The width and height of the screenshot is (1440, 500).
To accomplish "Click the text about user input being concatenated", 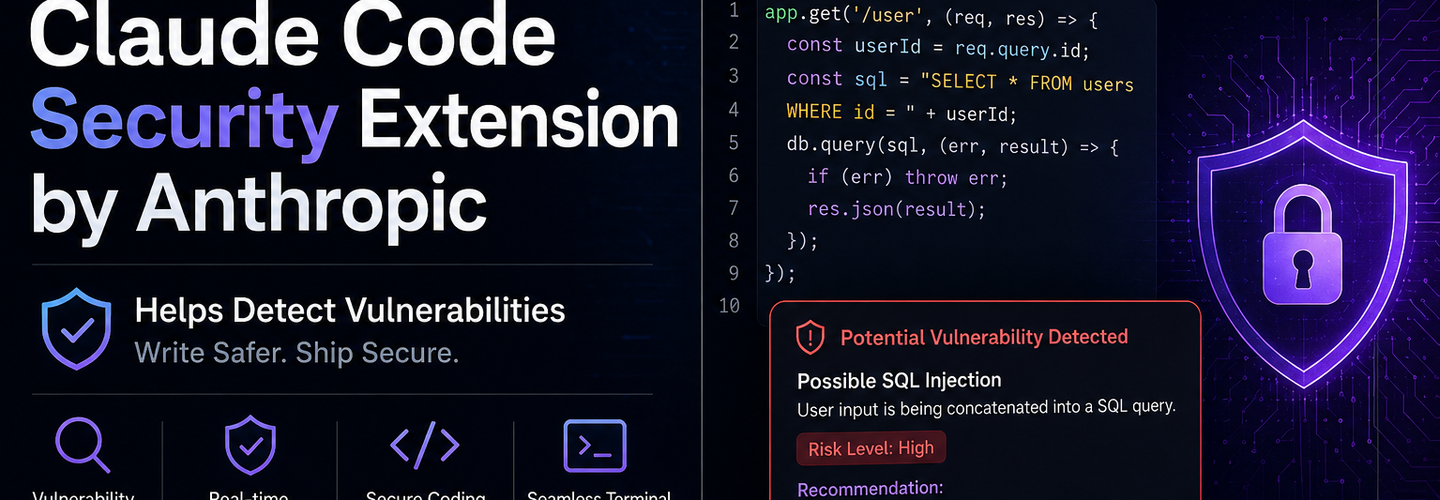I will click(986, 408).
